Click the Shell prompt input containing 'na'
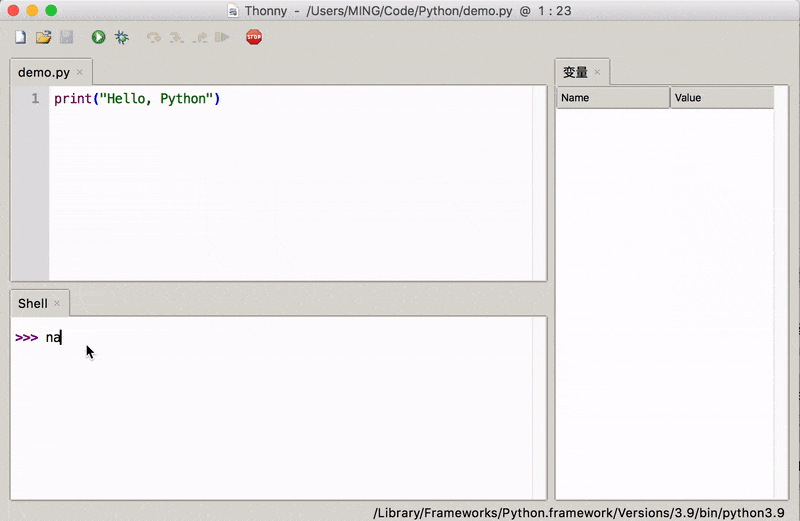 (54, 337)
